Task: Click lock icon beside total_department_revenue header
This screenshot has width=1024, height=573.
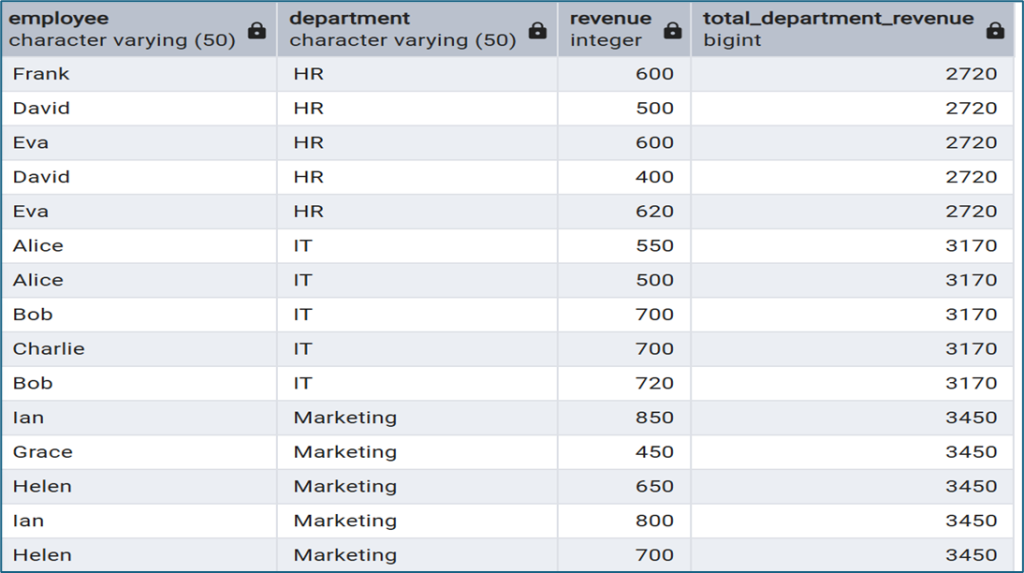Action: pos(995,31)
